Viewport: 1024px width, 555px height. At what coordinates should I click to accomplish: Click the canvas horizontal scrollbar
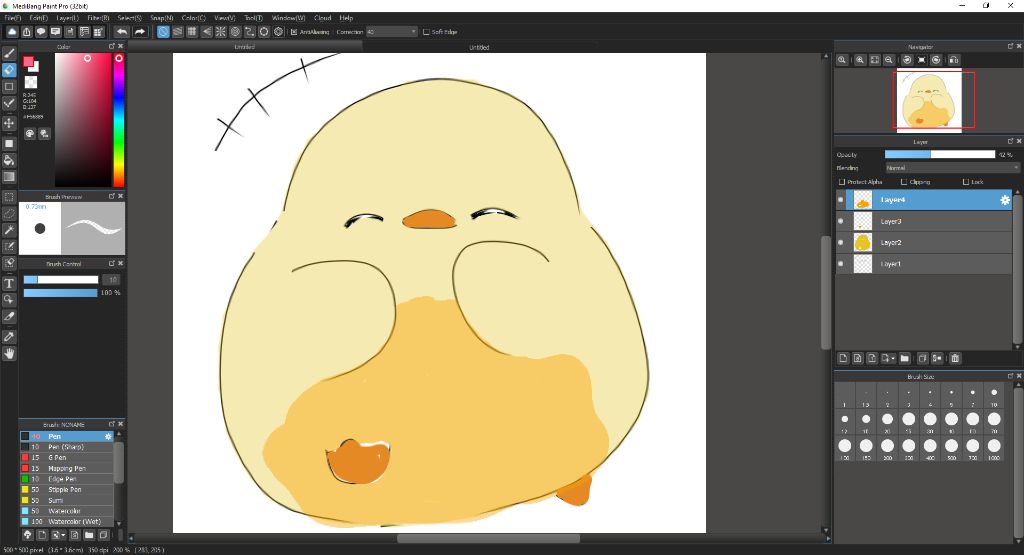coord(488,539)
